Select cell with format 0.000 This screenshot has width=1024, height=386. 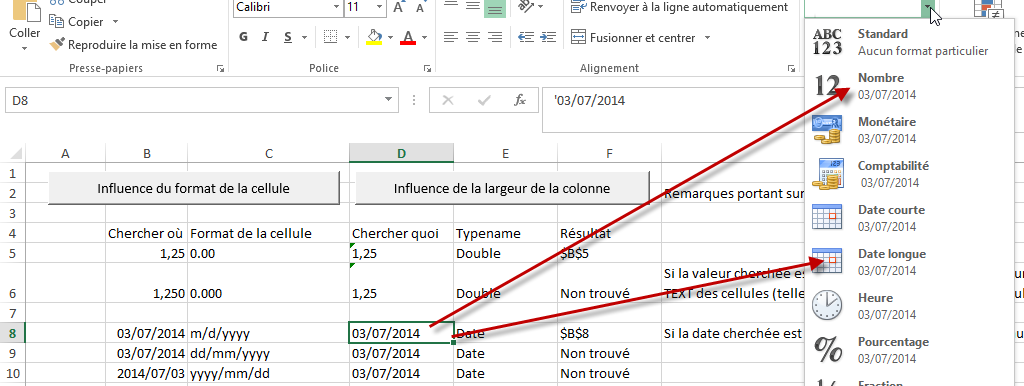268,283
